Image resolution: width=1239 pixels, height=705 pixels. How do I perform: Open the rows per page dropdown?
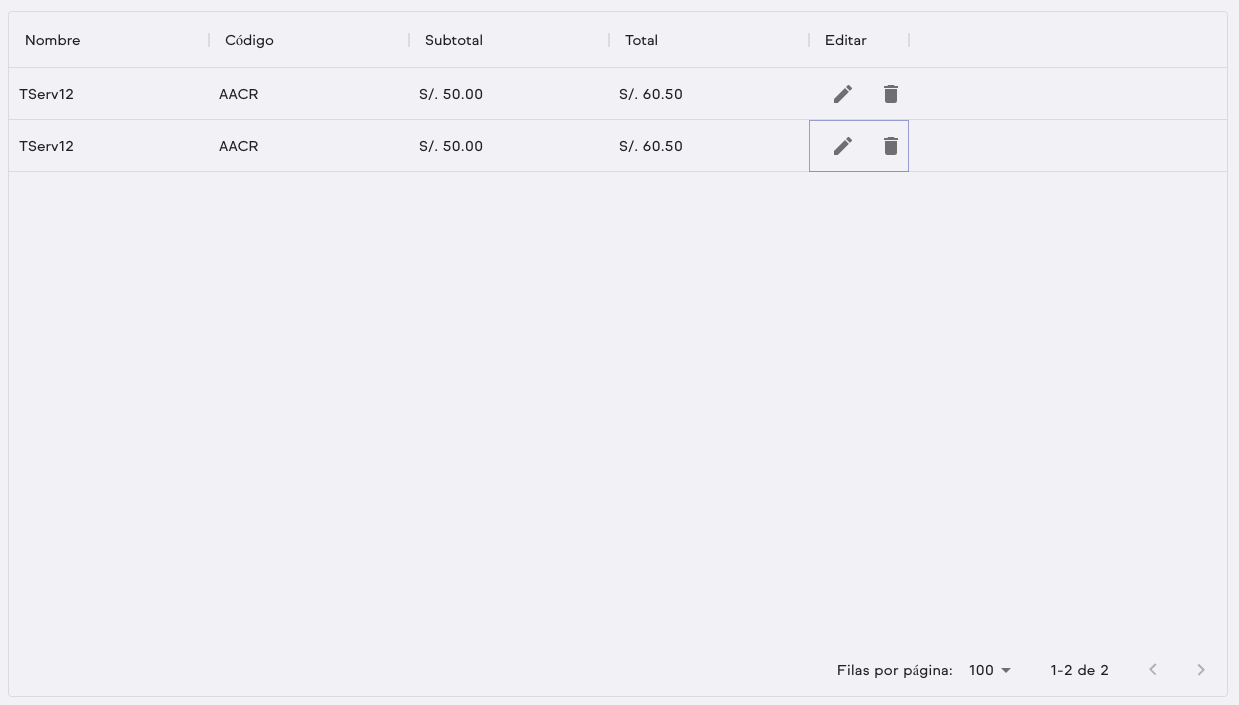pyautogui.click(x=990, y=670)
